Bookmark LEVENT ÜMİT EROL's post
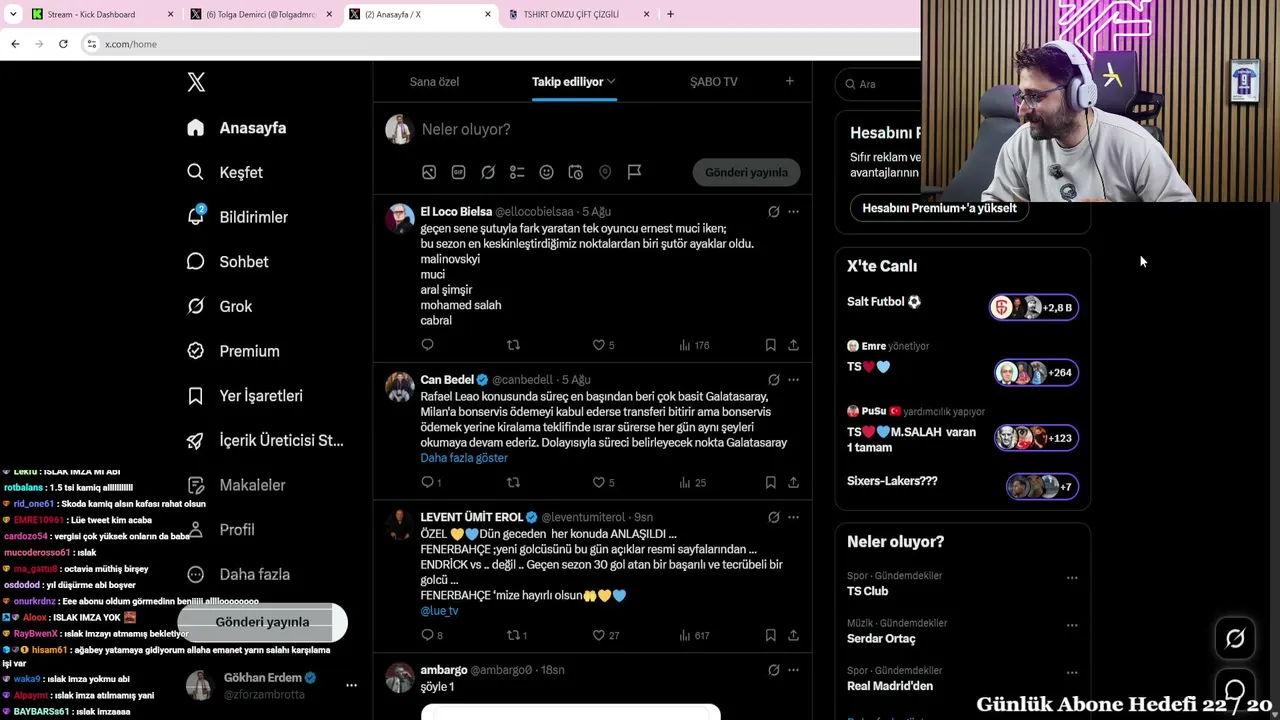 [770, 635]
